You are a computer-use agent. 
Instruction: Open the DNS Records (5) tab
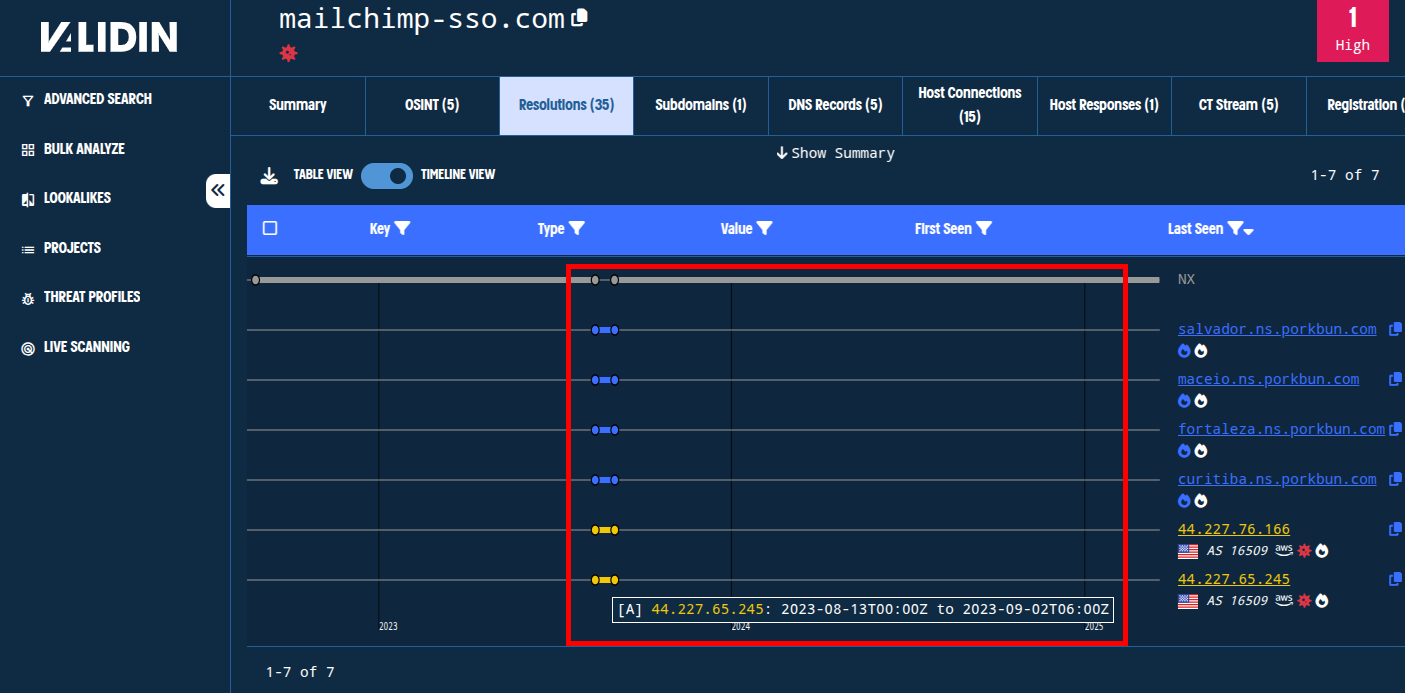pyautogui.click(x=835, y=105)
